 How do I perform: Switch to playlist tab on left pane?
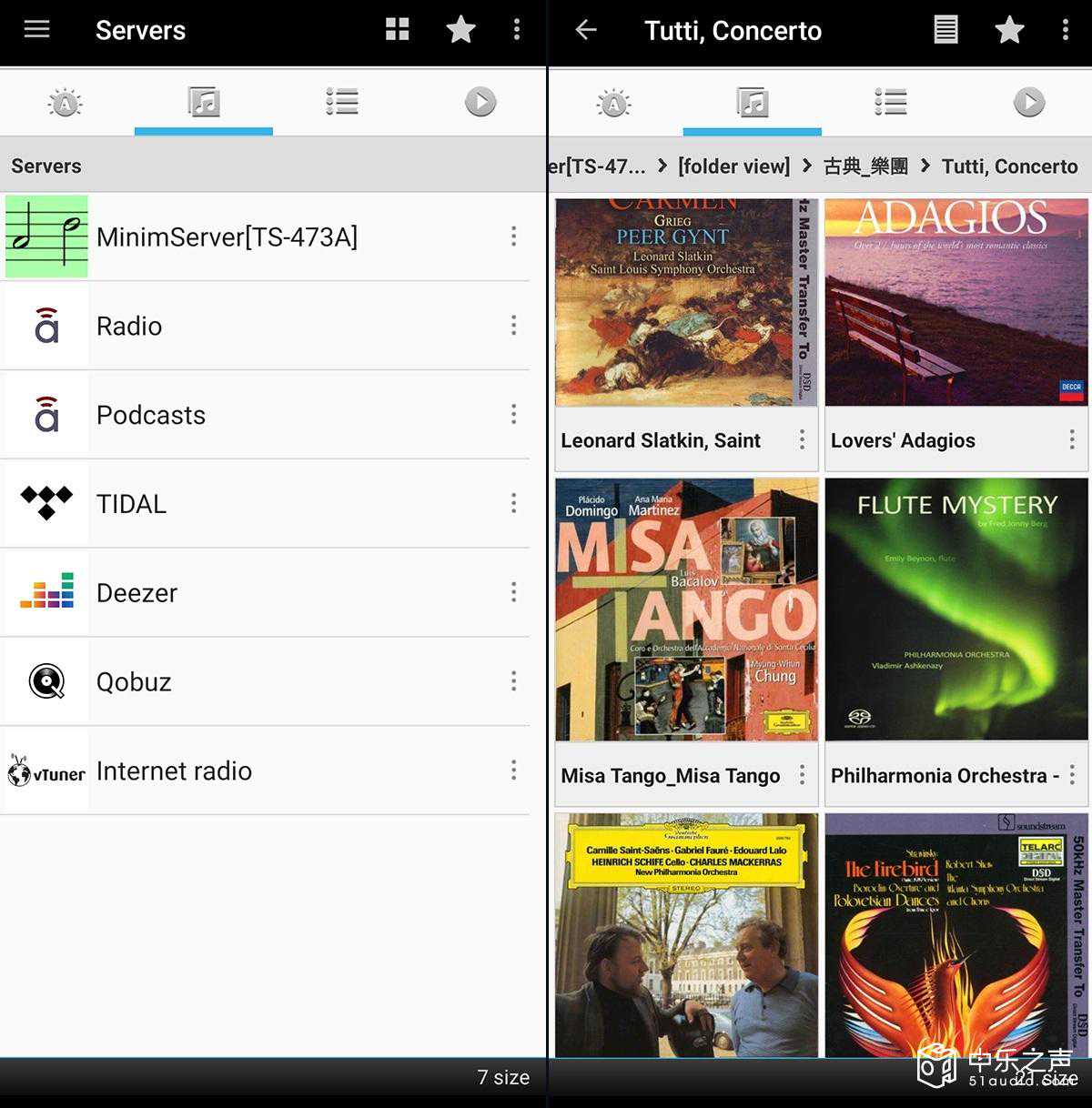[342, 102]
